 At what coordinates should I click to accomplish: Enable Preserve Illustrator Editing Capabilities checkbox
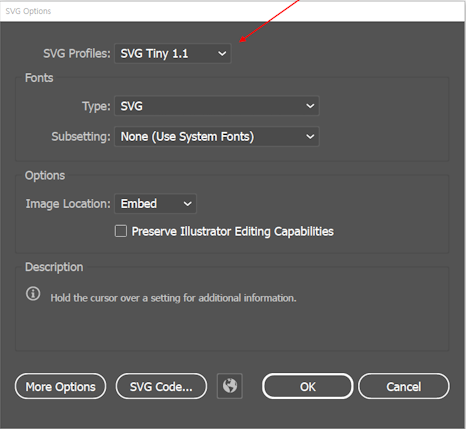pos(121,231)
